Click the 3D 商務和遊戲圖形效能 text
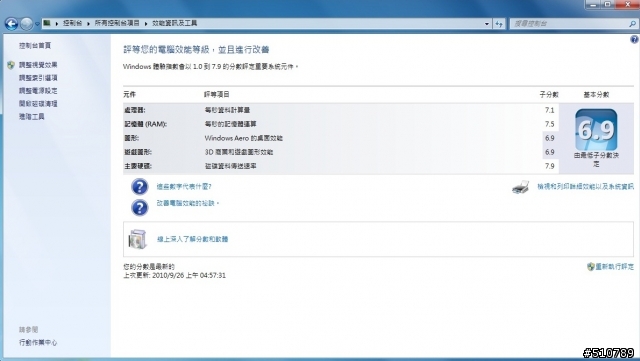The width and height of the screenshot is (640, 361). tap(239, 152)
